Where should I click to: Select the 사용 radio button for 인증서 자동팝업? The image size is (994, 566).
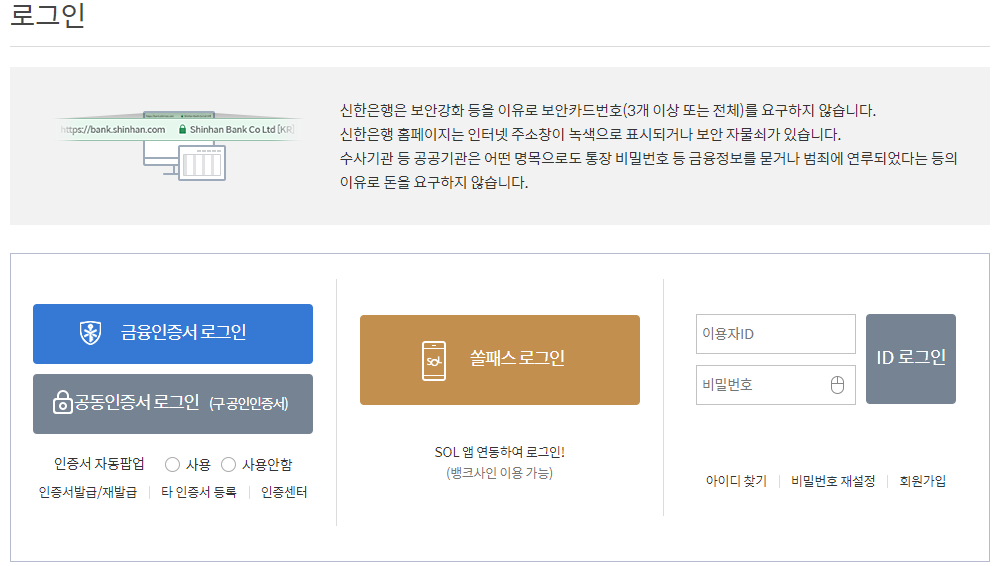tap(172, 465)
